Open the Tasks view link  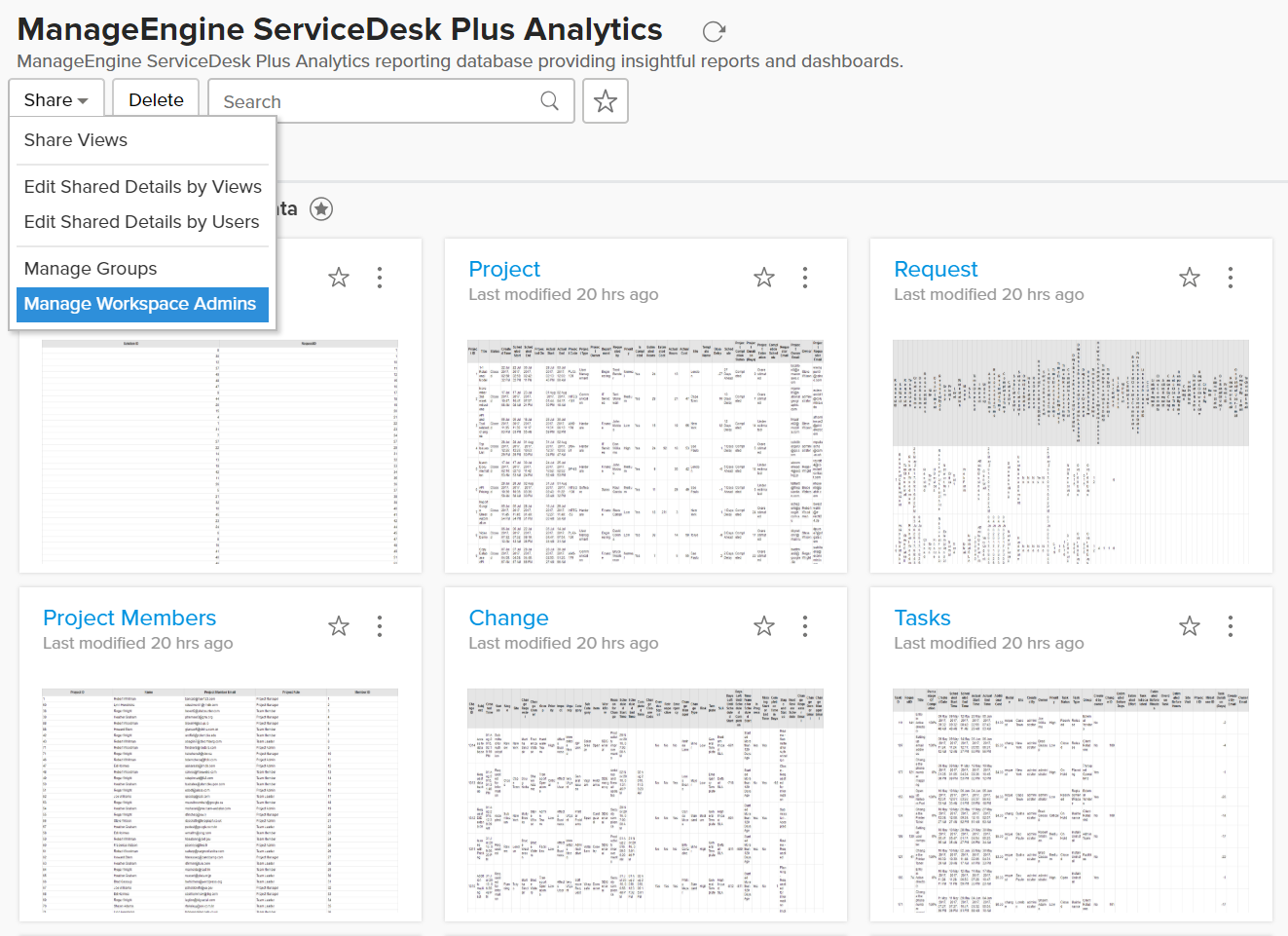[922, 618]
